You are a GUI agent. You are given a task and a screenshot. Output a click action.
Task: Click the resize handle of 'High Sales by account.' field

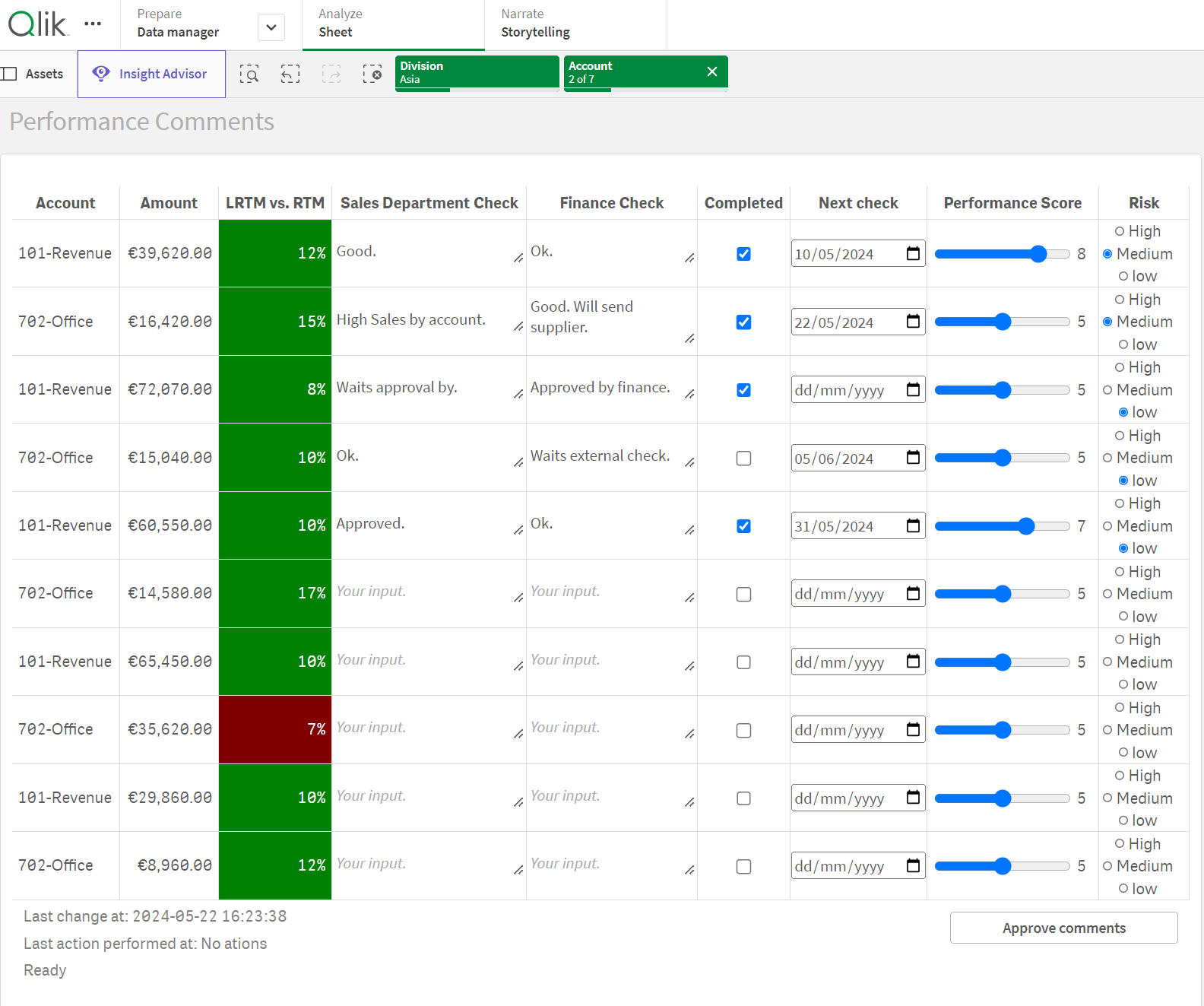(518, 326)
